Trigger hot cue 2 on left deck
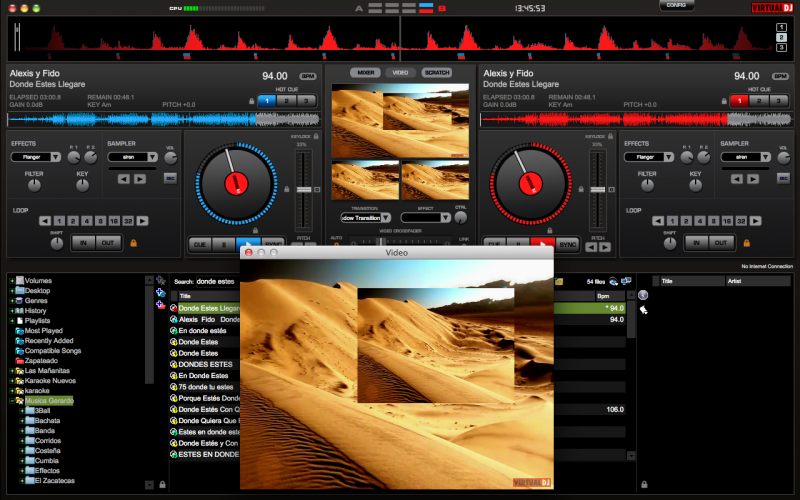Screen dimensions: 800x500 [x=287, y=101]
